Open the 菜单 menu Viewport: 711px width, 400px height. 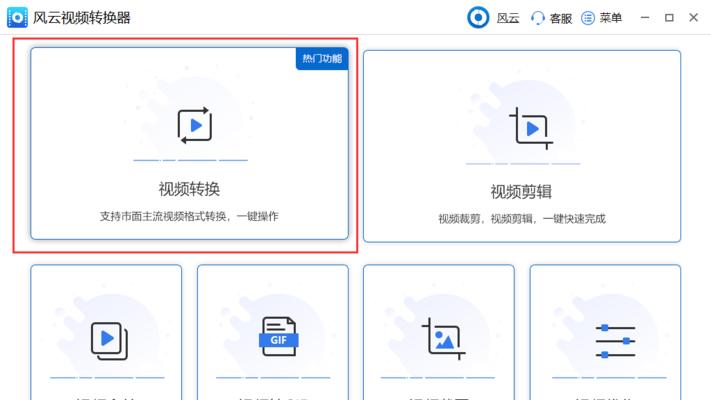(x=610, y=18)
